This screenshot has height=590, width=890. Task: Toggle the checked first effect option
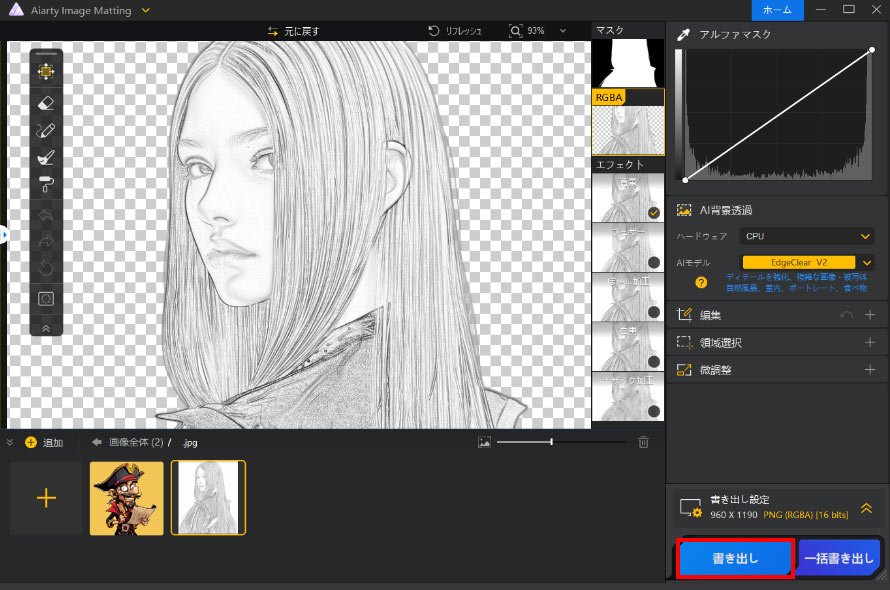tap(653, 213)
